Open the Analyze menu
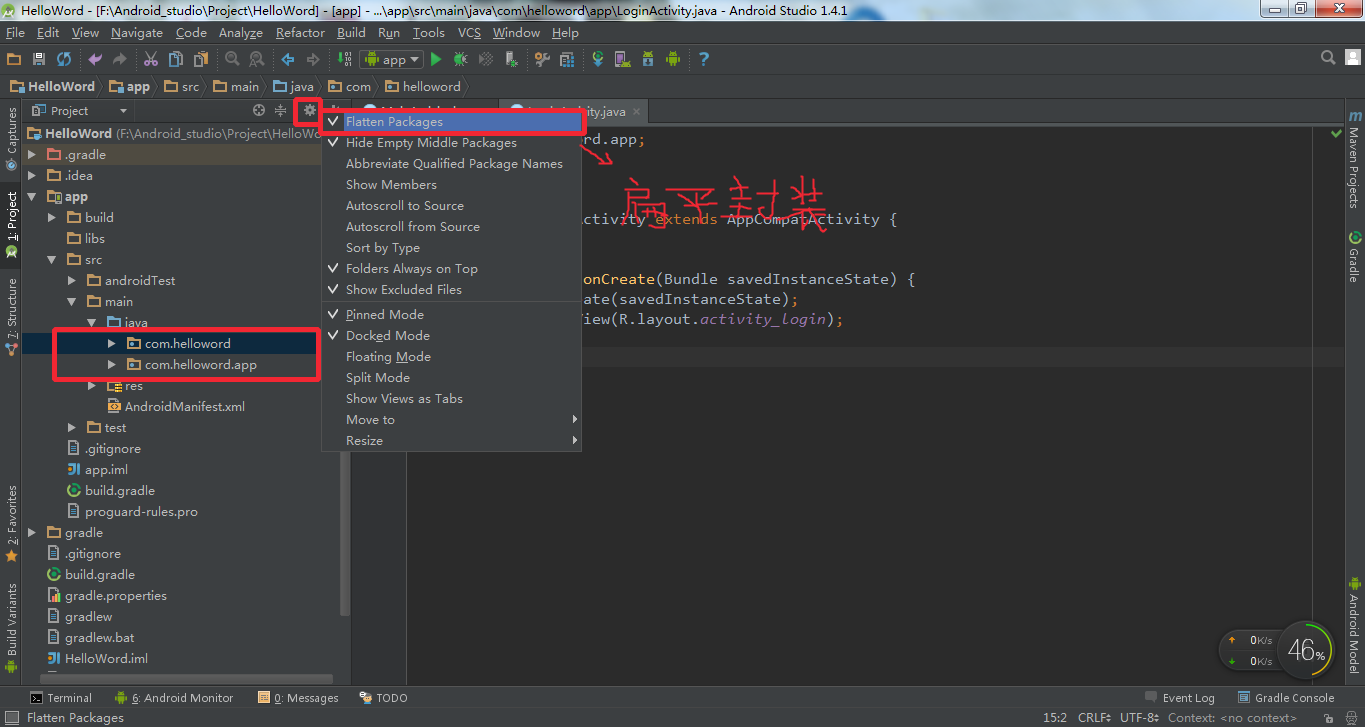This screenshot has height=727, width=1365. [241, 33]
